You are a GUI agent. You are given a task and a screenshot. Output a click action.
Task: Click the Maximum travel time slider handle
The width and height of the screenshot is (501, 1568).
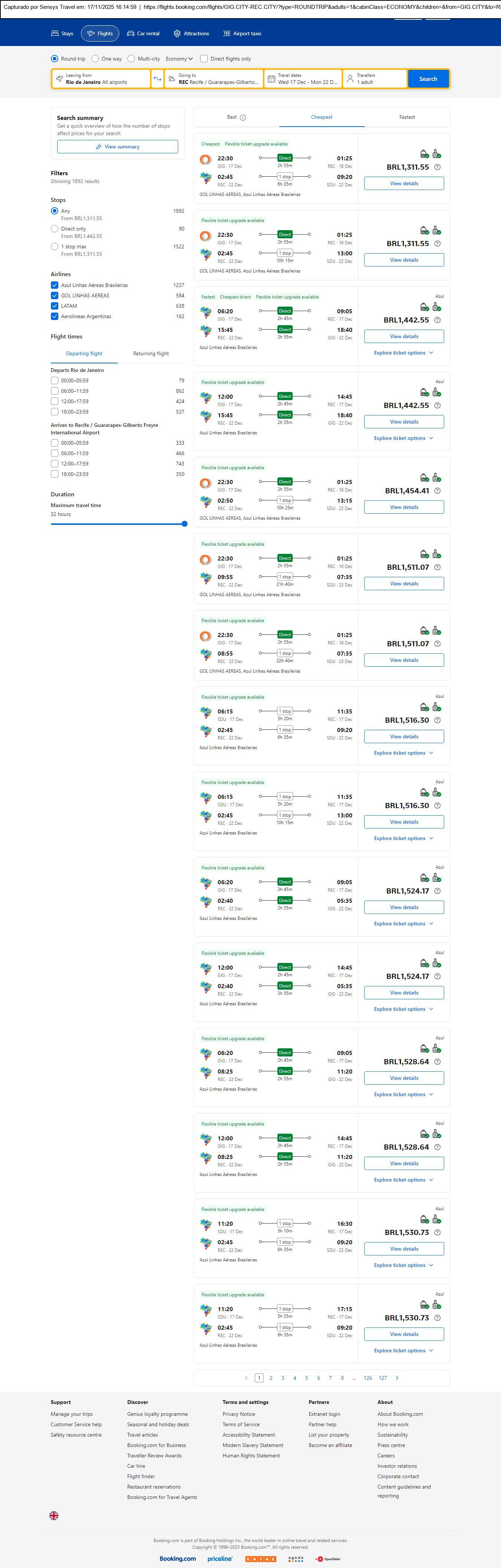tap(185, 523)
